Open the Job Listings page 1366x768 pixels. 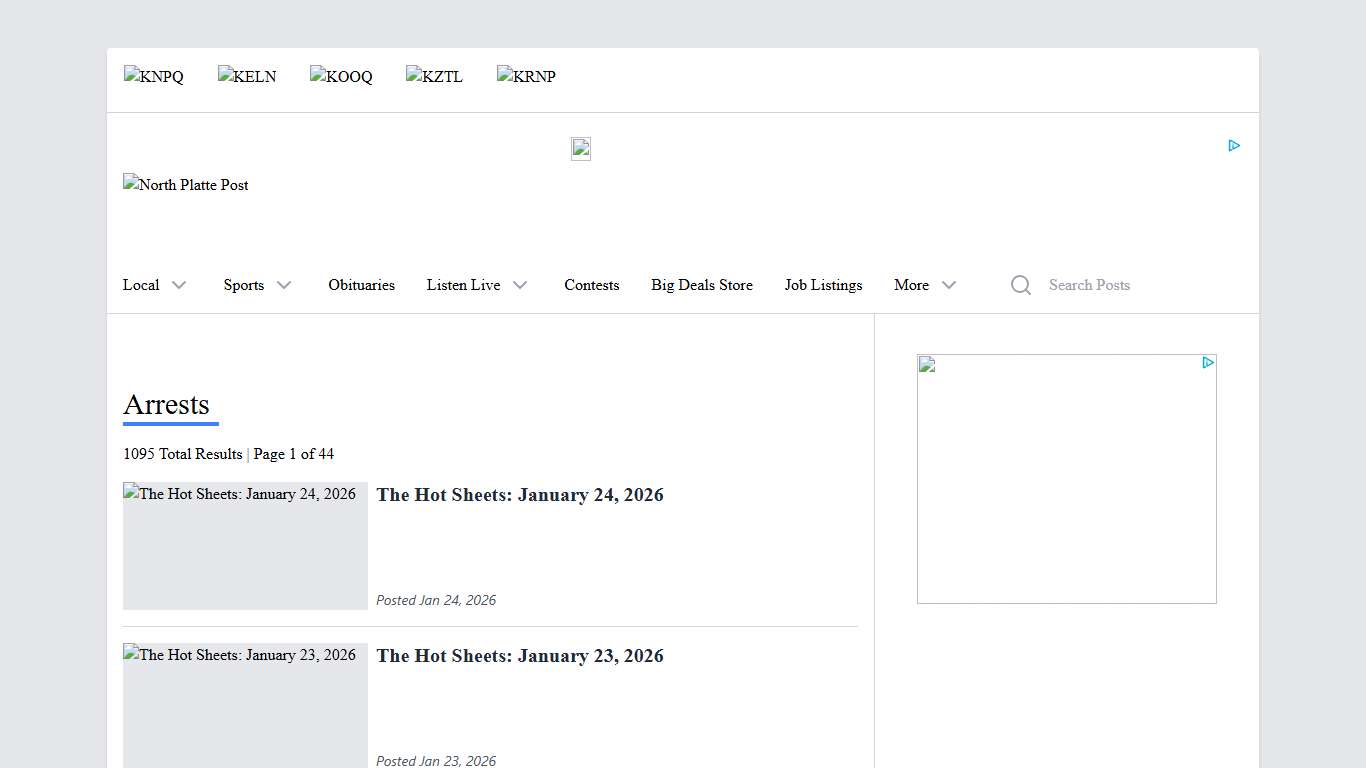(823, 285)
